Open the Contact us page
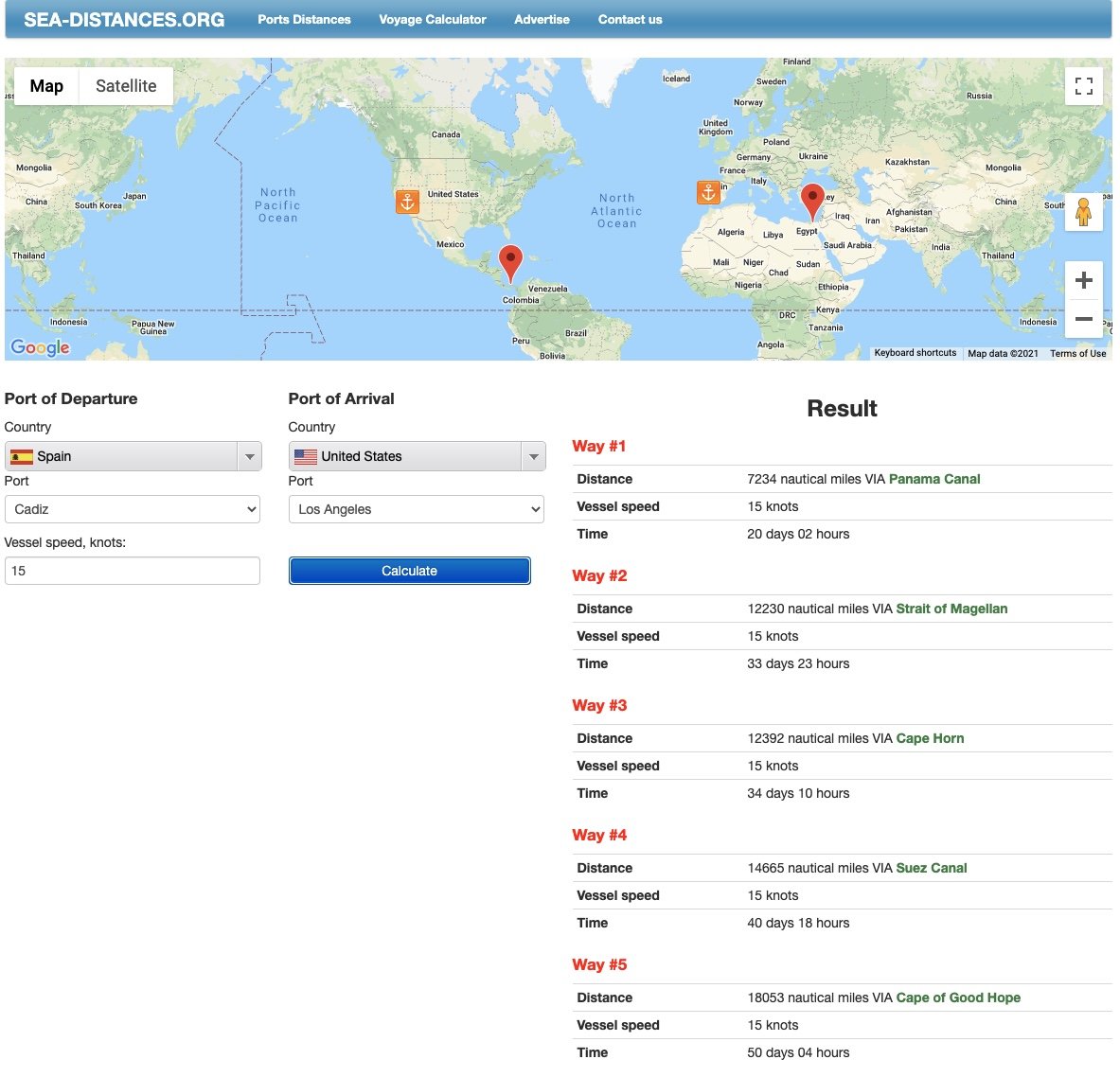 coord(630,19)
